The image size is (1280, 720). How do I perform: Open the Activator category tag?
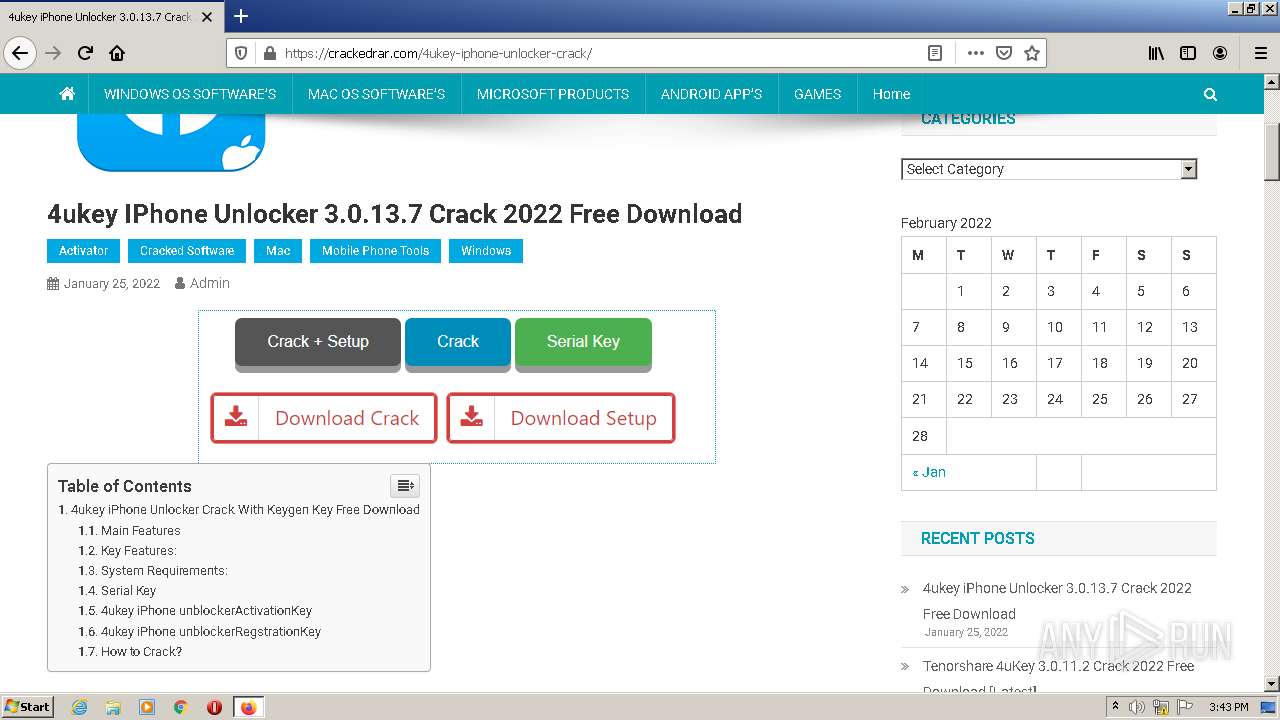click(83, 251)
